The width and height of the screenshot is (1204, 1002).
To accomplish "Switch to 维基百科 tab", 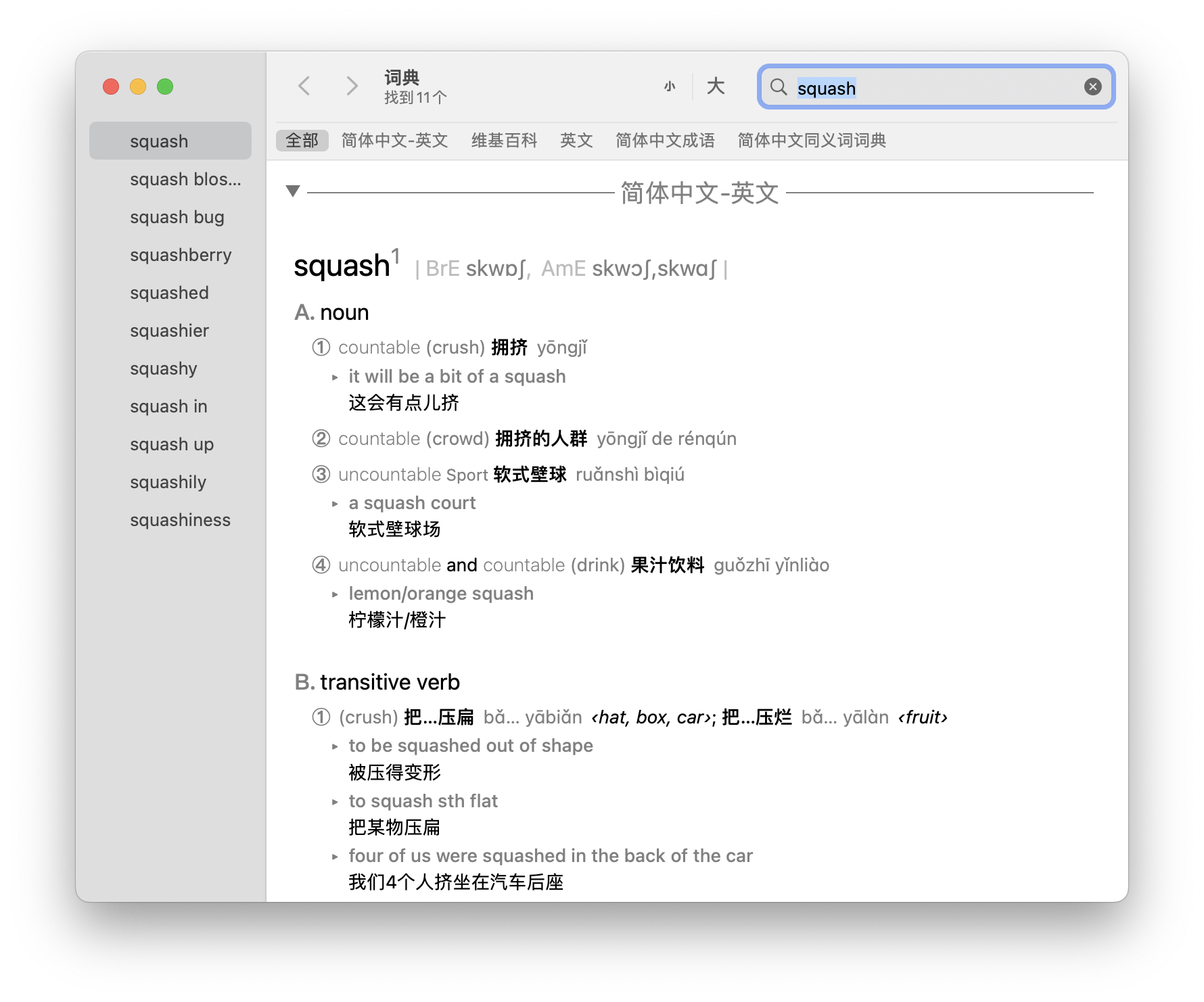I will click(x=504, y=140).
